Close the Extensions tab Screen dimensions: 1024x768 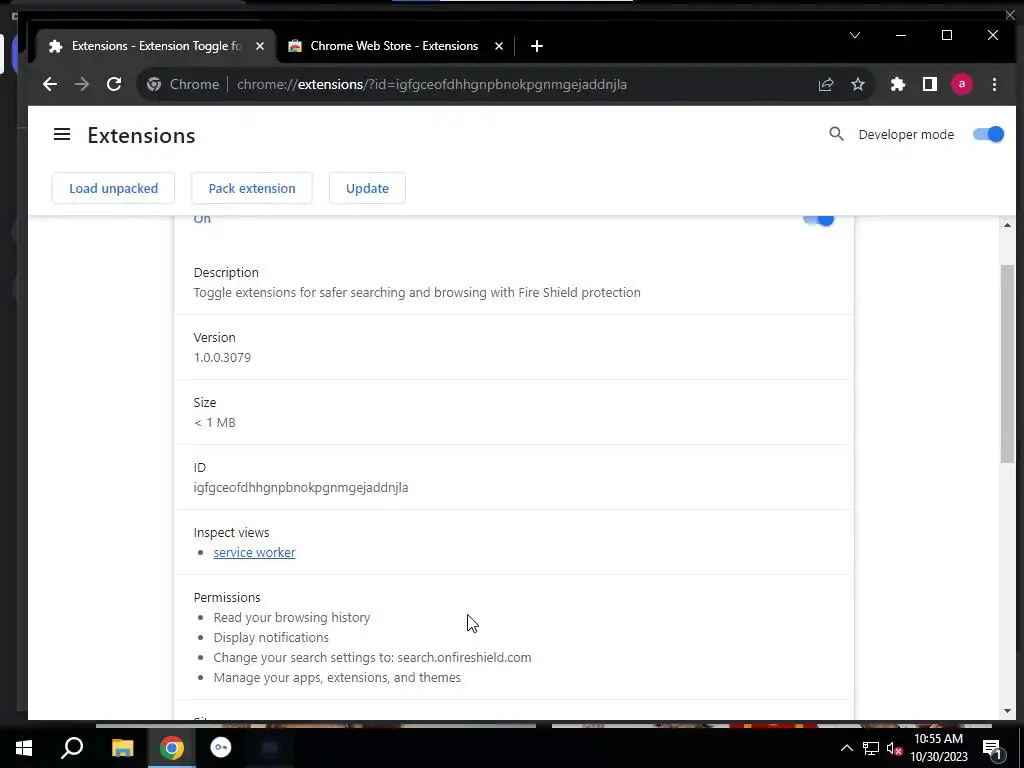click(260, 46)
